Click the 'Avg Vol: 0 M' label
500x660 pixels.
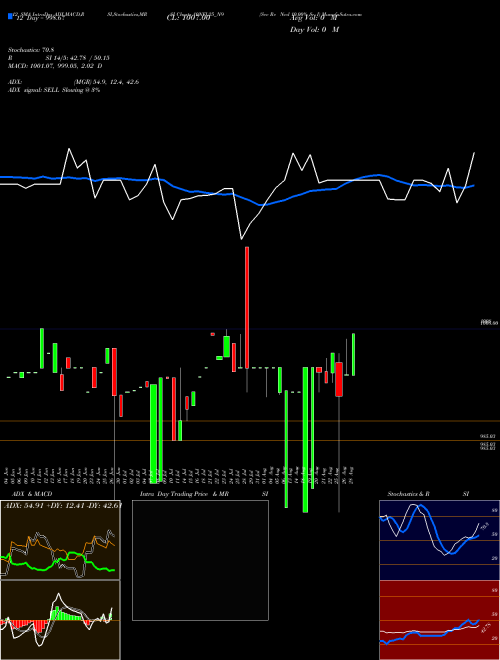[314, 19]
